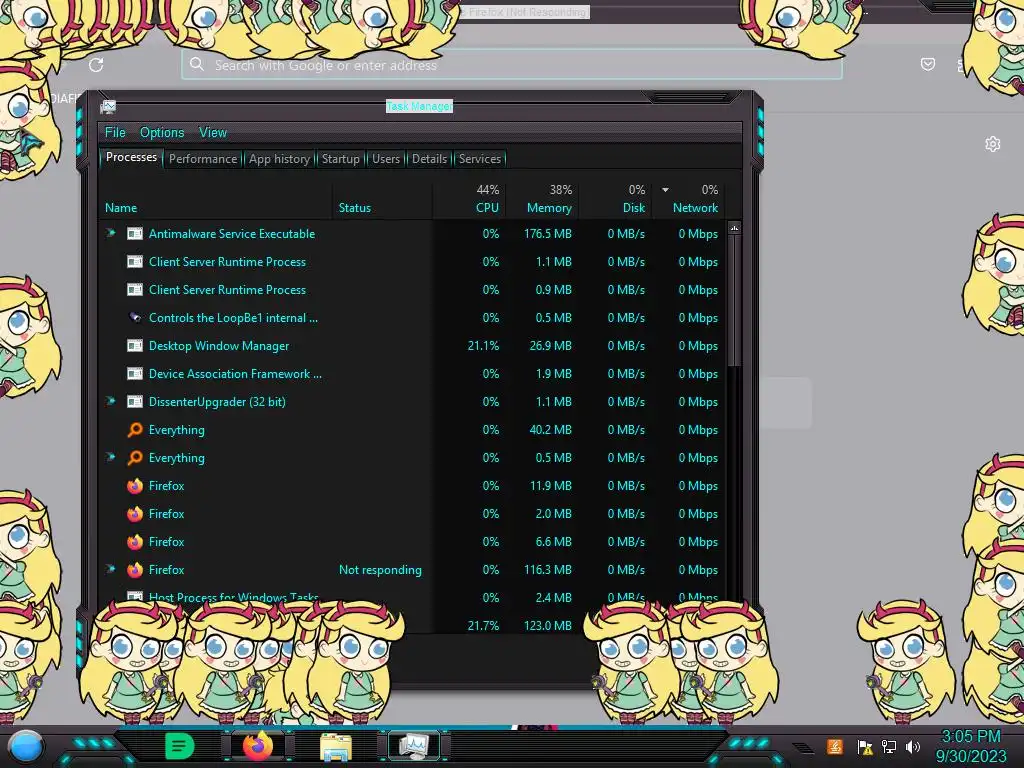This screenshot has height=768, width=1024.
Task: Click the 176.5 MB memory value
Action: [547, 234]
